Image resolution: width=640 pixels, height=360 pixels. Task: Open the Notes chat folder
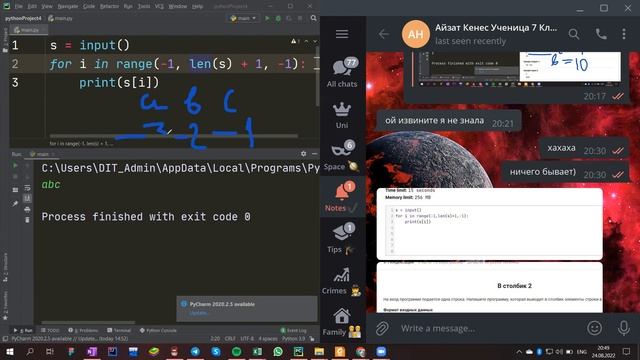click(342, 197)
